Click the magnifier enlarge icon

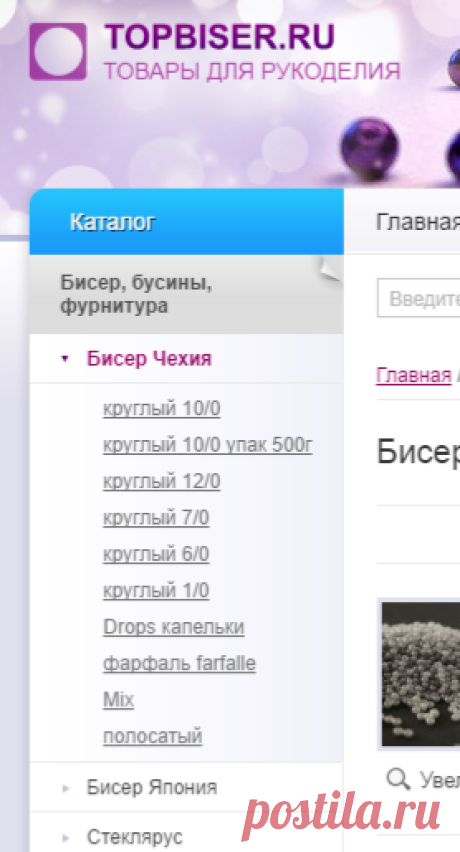(x=398, y=779)
